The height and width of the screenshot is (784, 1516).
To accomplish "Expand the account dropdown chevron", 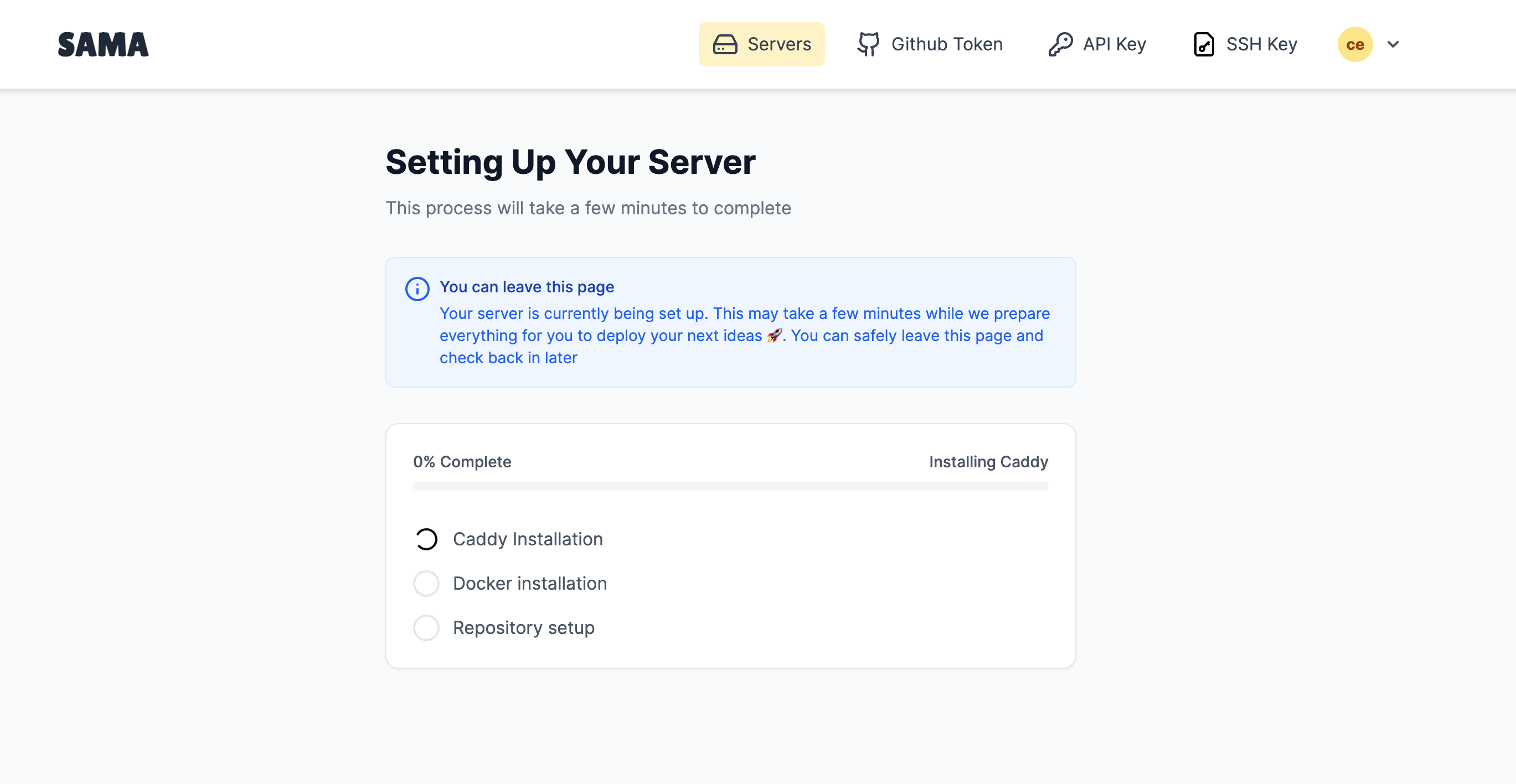I will point(1393,44).
